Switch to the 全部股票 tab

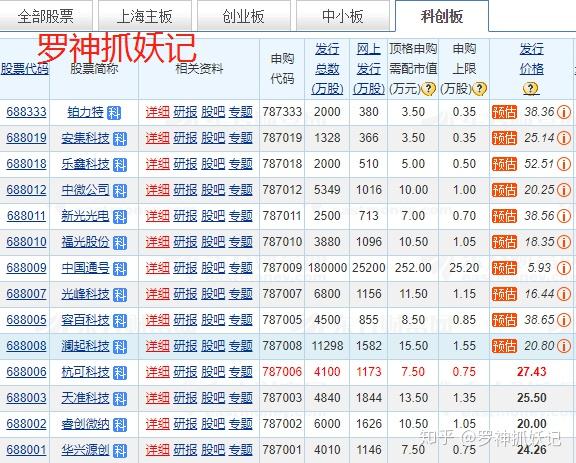46,17
